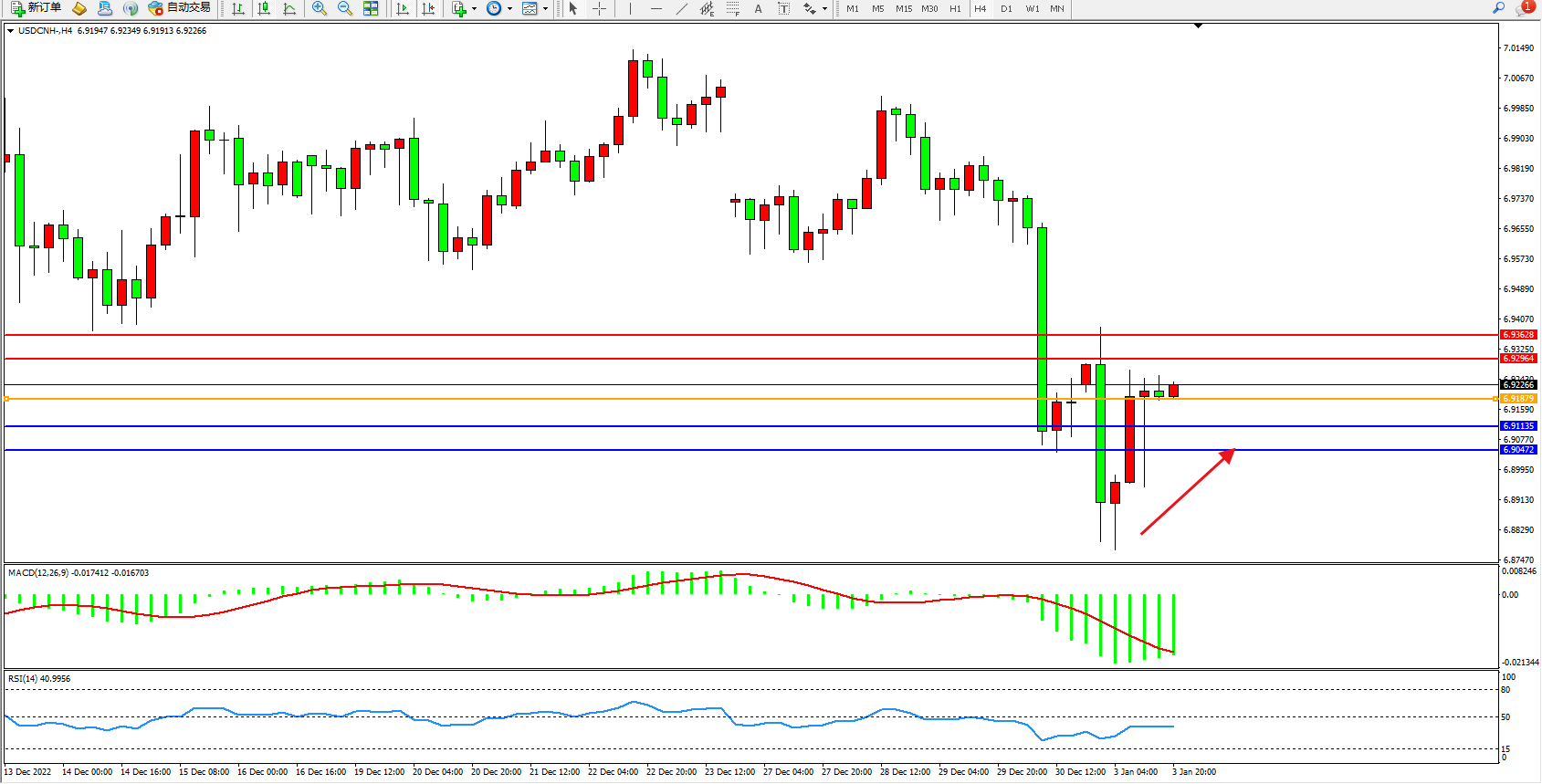Enable chart shift icon

(x=428, y=8)
